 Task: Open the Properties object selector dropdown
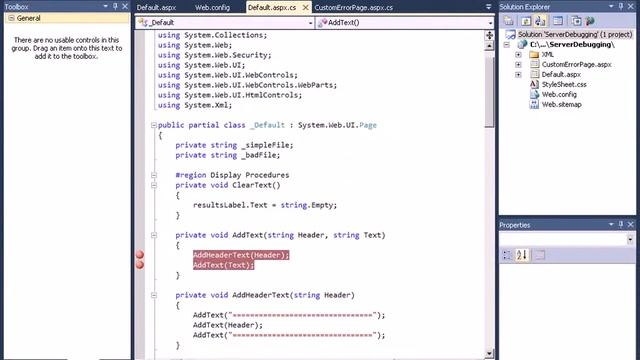click(630, 239)
